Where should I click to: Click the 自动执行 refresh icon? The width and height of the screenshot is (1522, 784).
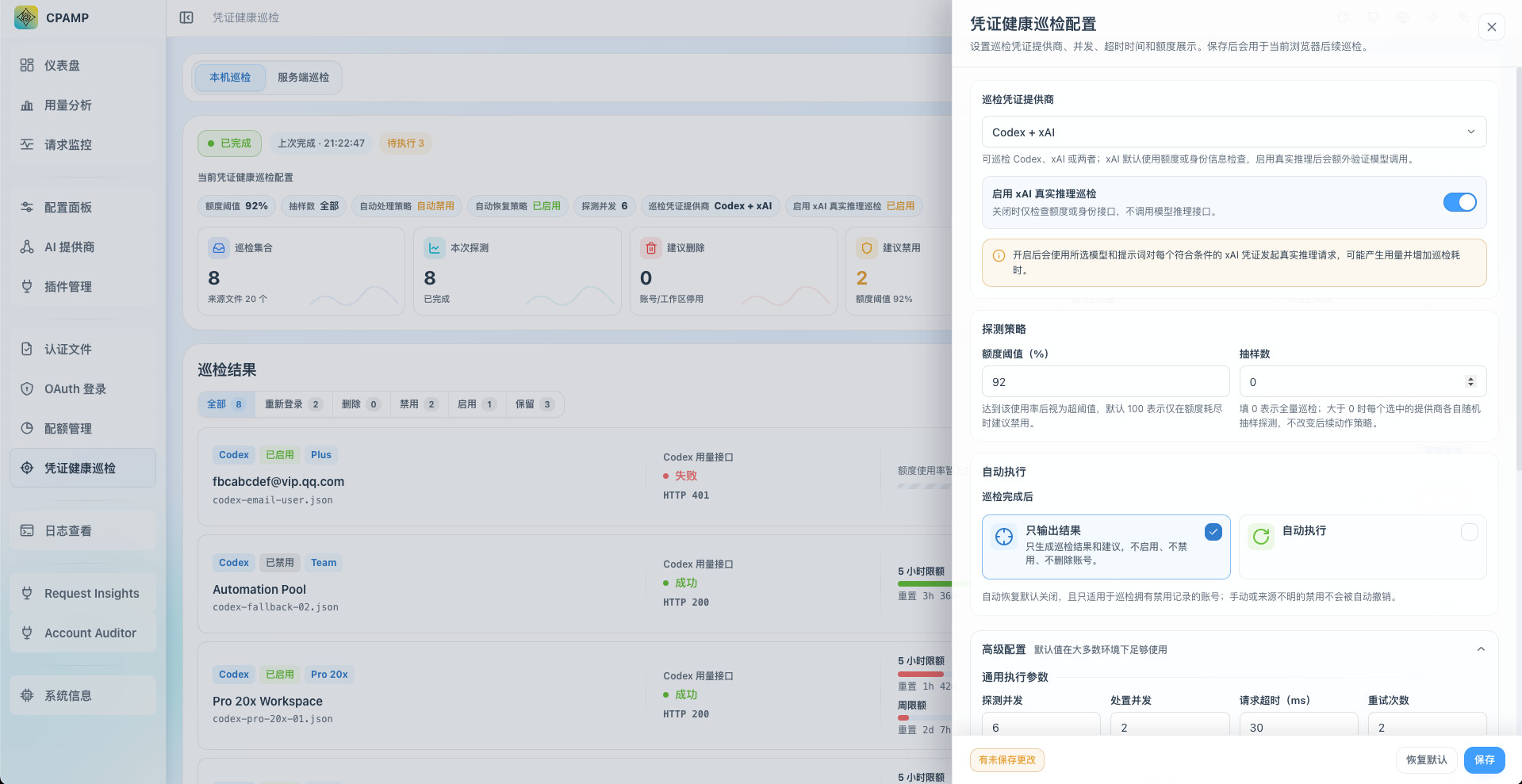[1261, 537]
